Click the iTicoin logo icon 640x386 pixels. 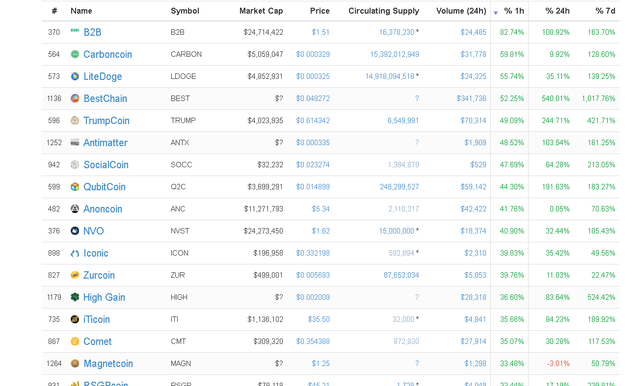click(75, 319)
